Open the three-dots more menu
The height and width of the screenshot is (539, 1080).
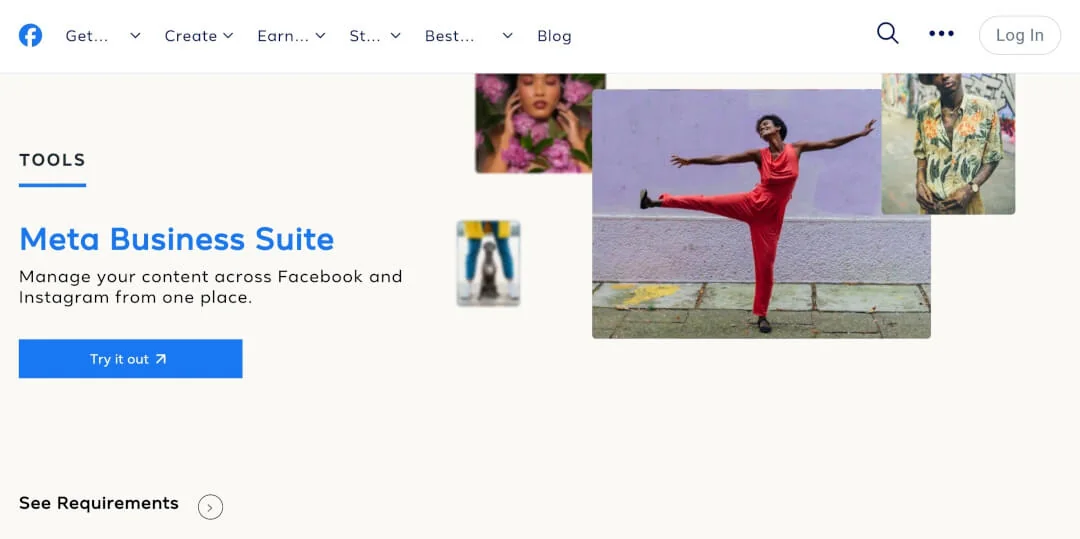pos(941,33)
